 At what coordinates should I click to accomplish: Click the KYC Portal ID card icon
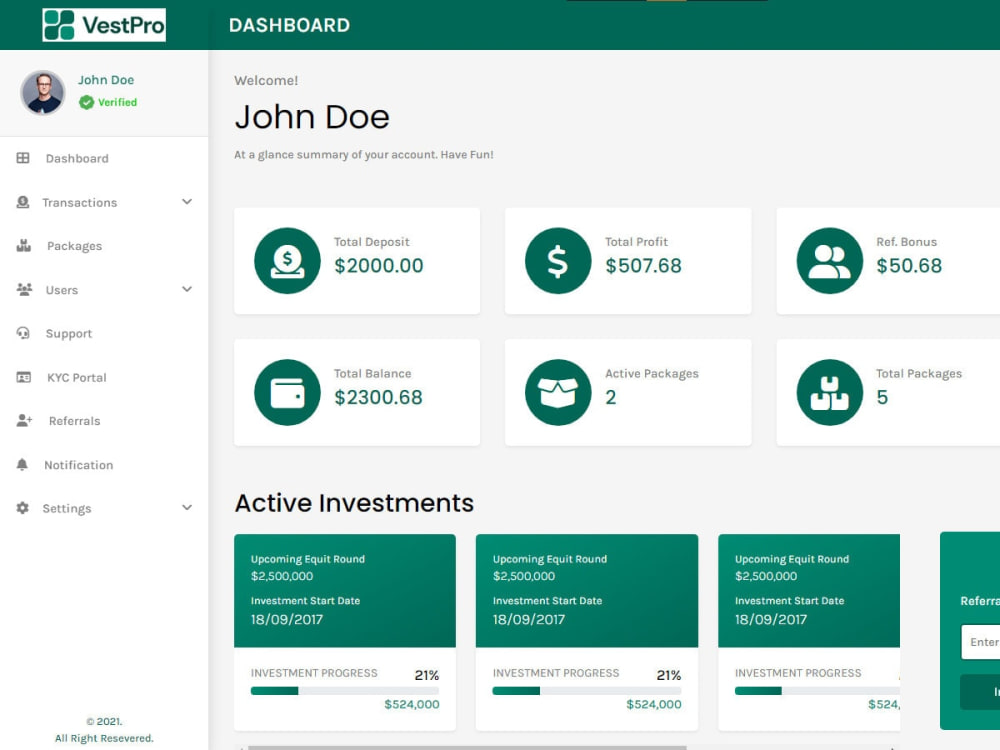coord(24,377)
